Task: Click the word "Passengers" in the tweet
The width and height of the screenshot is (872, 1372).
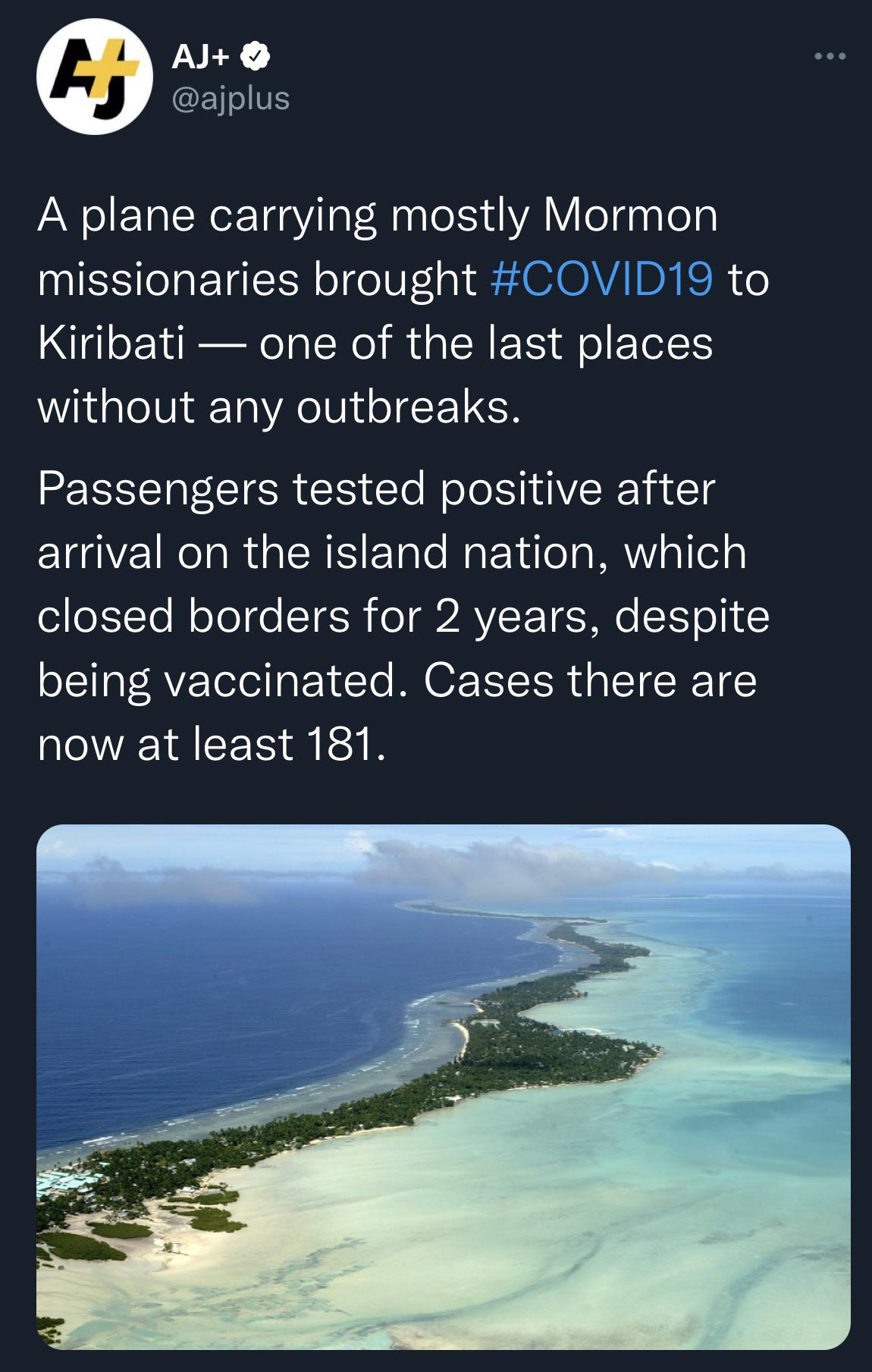Action: 158,488
